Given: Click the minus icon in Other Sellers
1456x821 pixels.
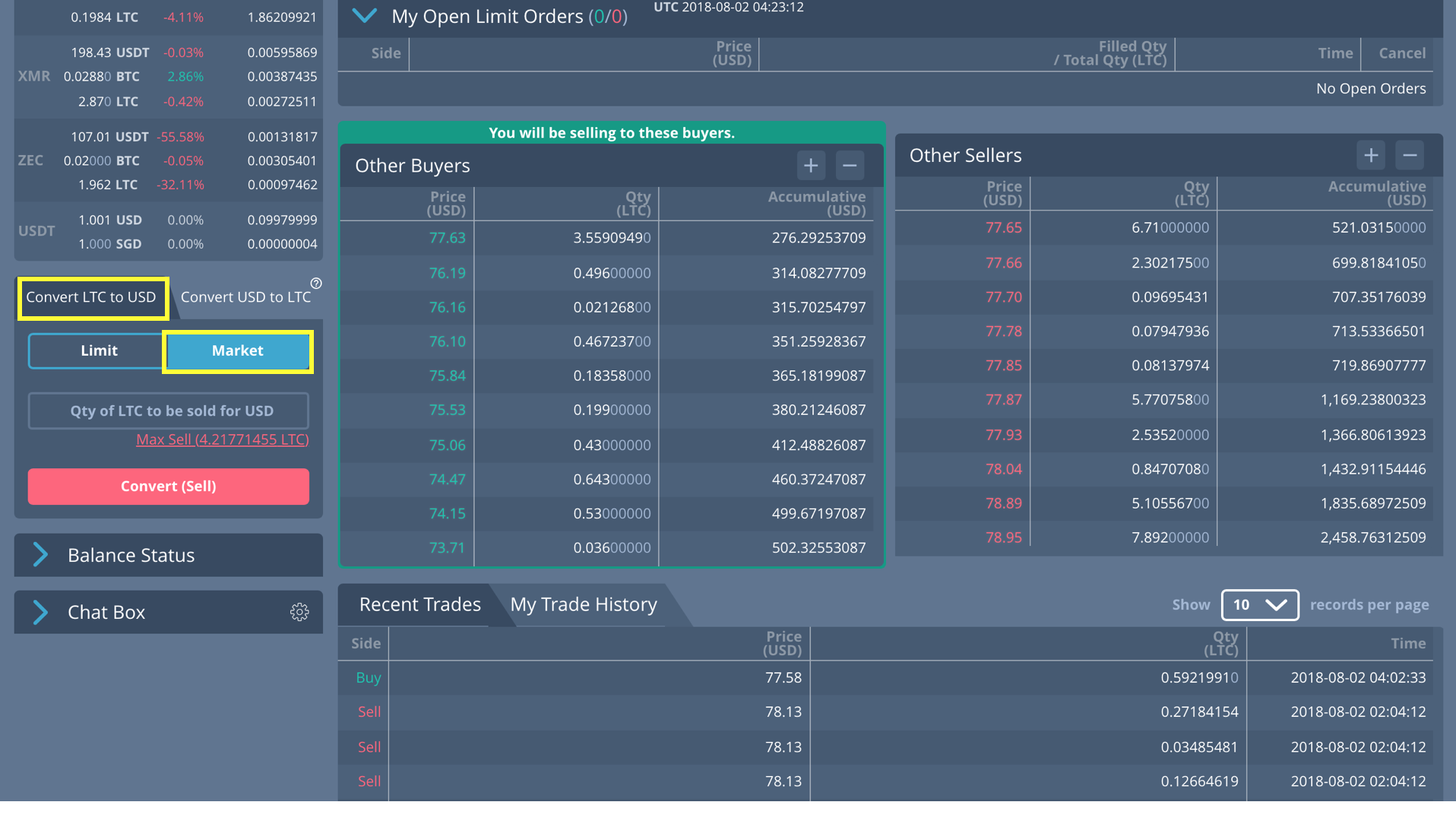Looking at the screenshot, I should click(1410, 155).
